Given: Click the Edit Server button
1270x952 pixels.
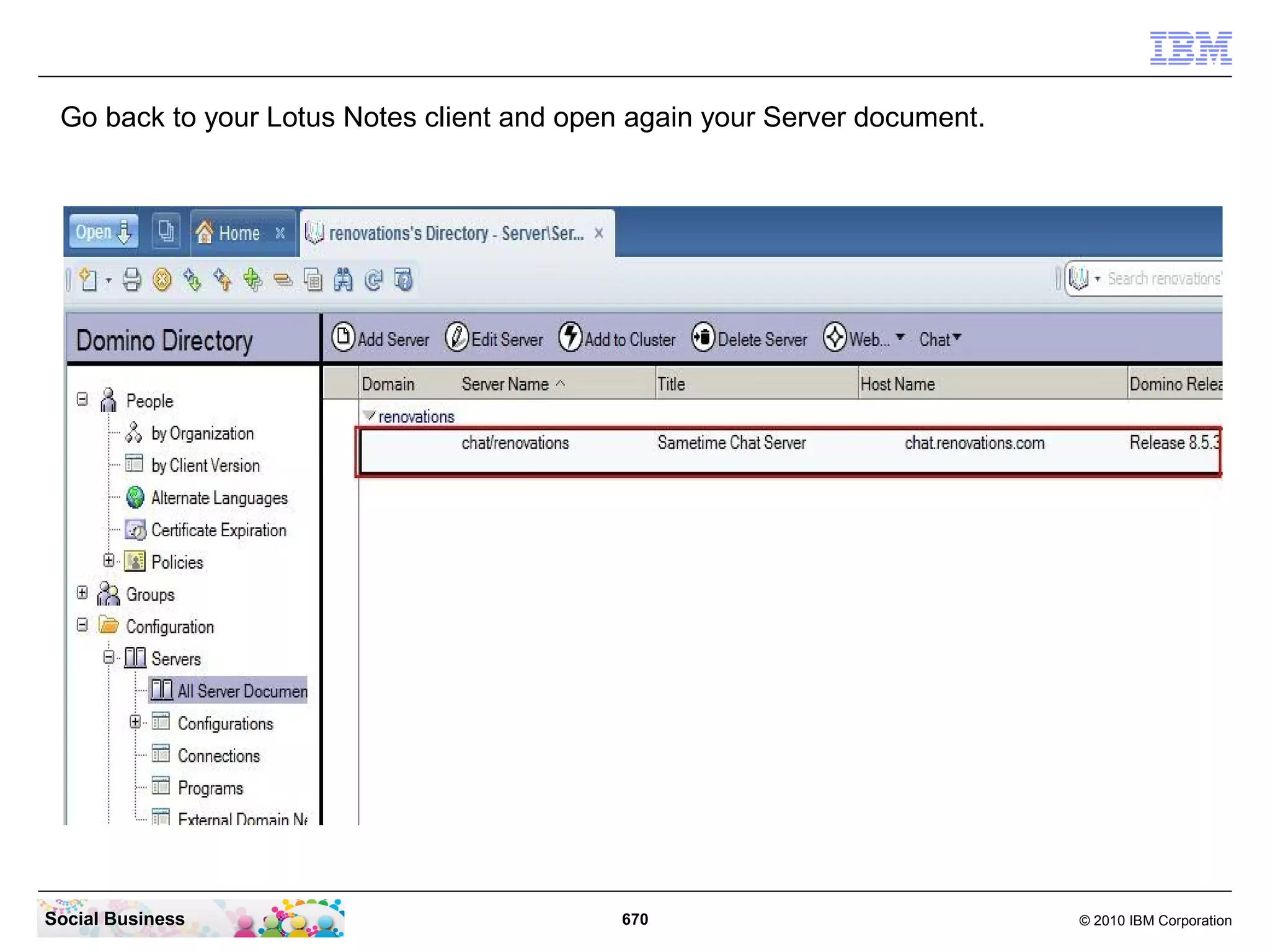Looking at the screenshot, I should 494,338.
